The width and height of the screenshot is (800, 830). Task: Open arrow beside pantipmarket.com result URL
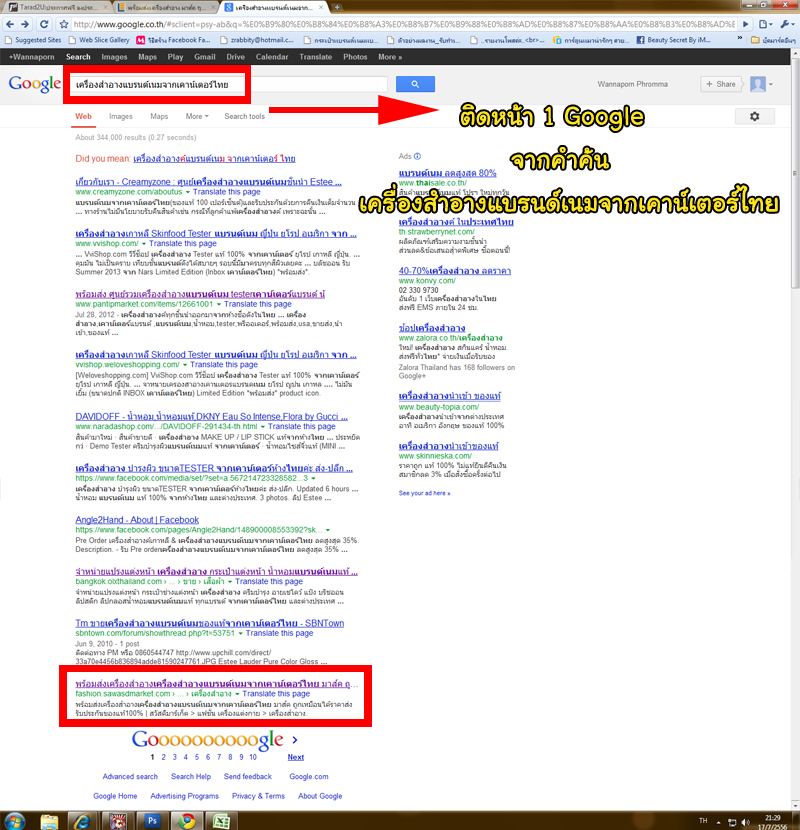pyautogui.click(x=219, y=304)
